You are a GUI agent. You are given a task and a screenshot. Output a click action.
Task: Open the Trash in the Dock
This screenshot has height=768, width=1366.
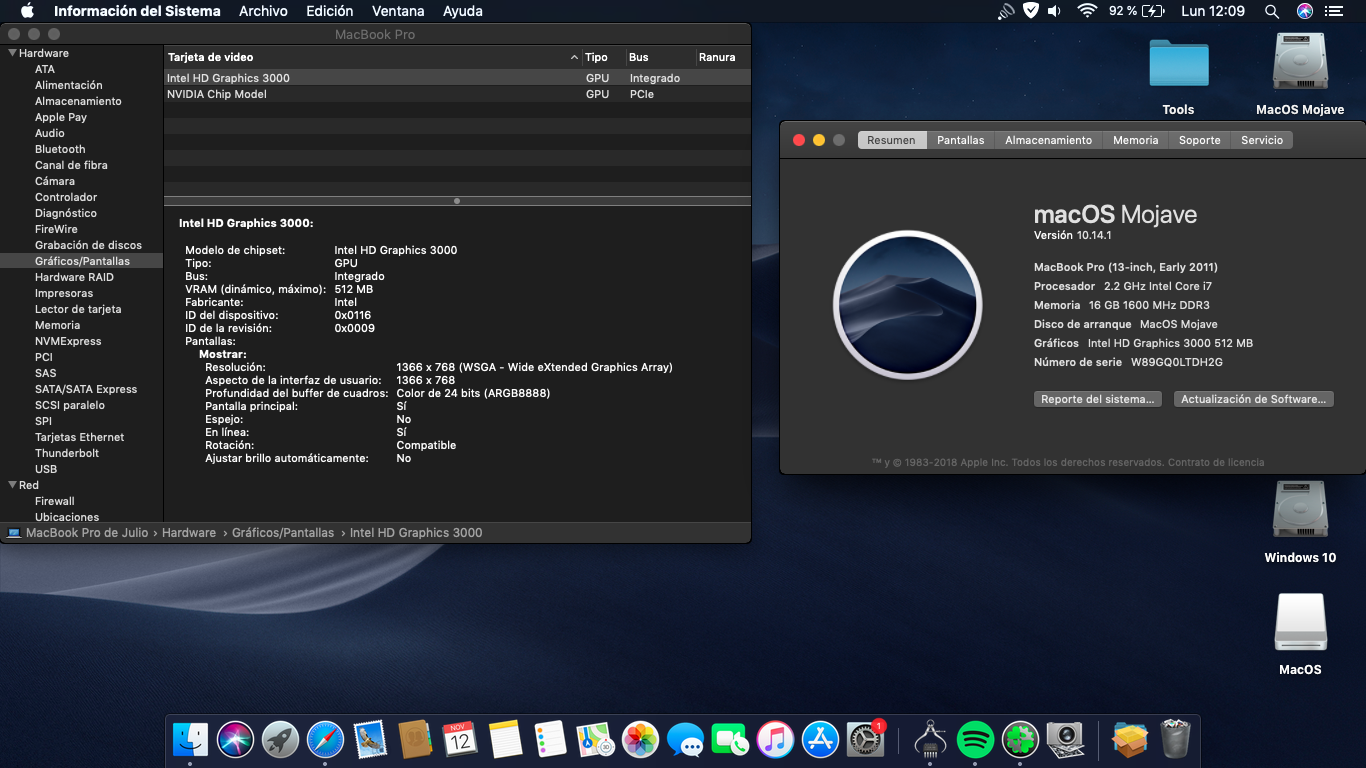coord(1176,740)
